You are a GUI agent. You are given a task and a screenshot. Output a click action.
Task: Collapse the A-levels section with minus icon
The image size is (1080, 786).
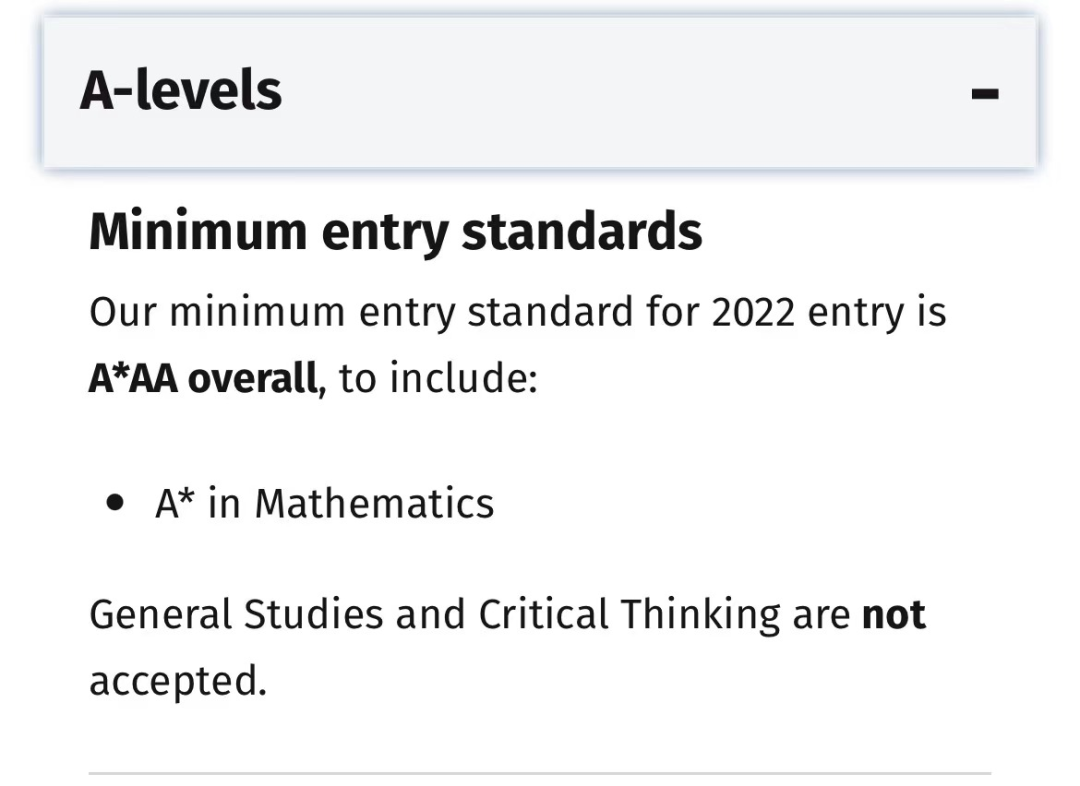[985, 93]
